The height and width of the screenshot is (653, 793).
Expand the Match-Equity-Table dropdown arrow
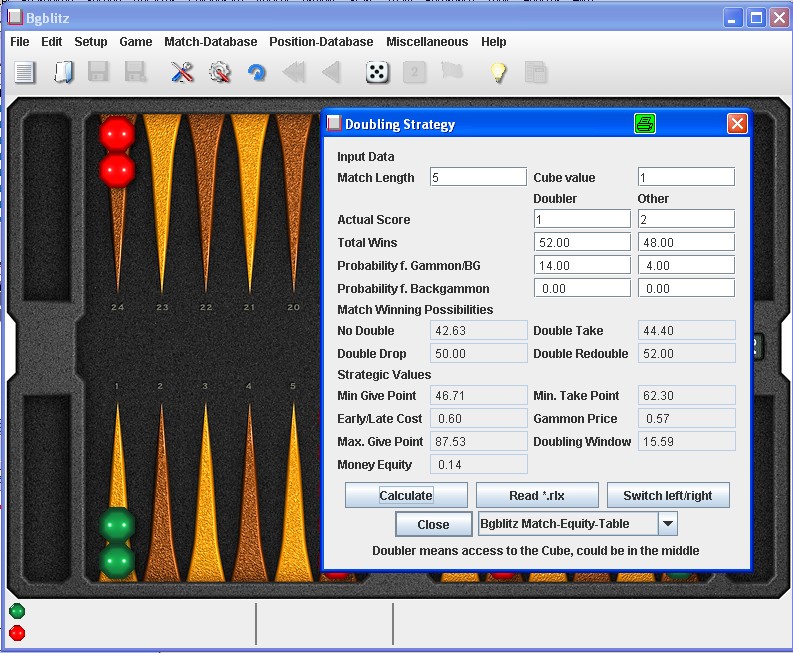(x=668, y=524)
